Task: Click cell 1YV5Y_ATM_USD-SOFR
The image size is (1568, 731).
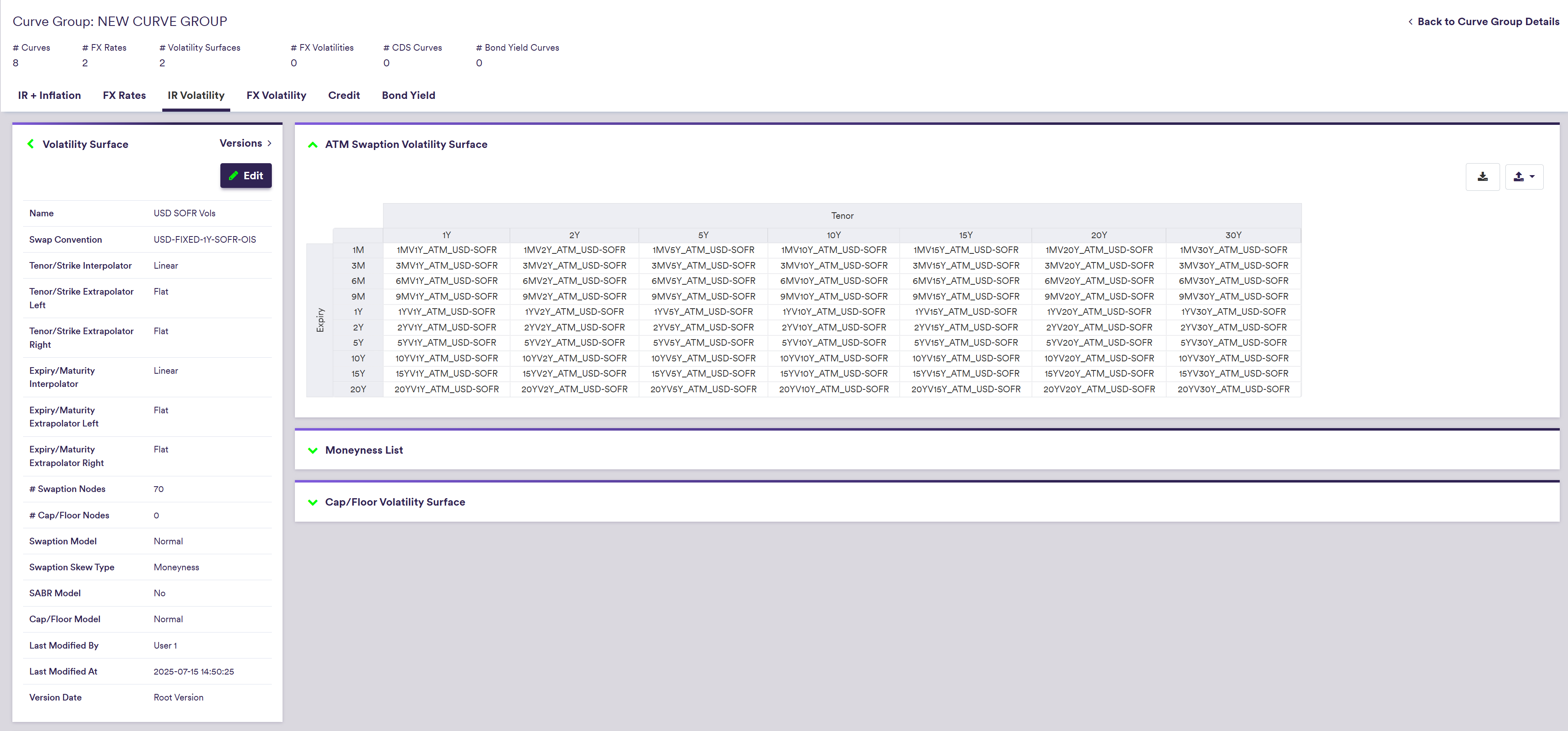Action: point(703,311)
